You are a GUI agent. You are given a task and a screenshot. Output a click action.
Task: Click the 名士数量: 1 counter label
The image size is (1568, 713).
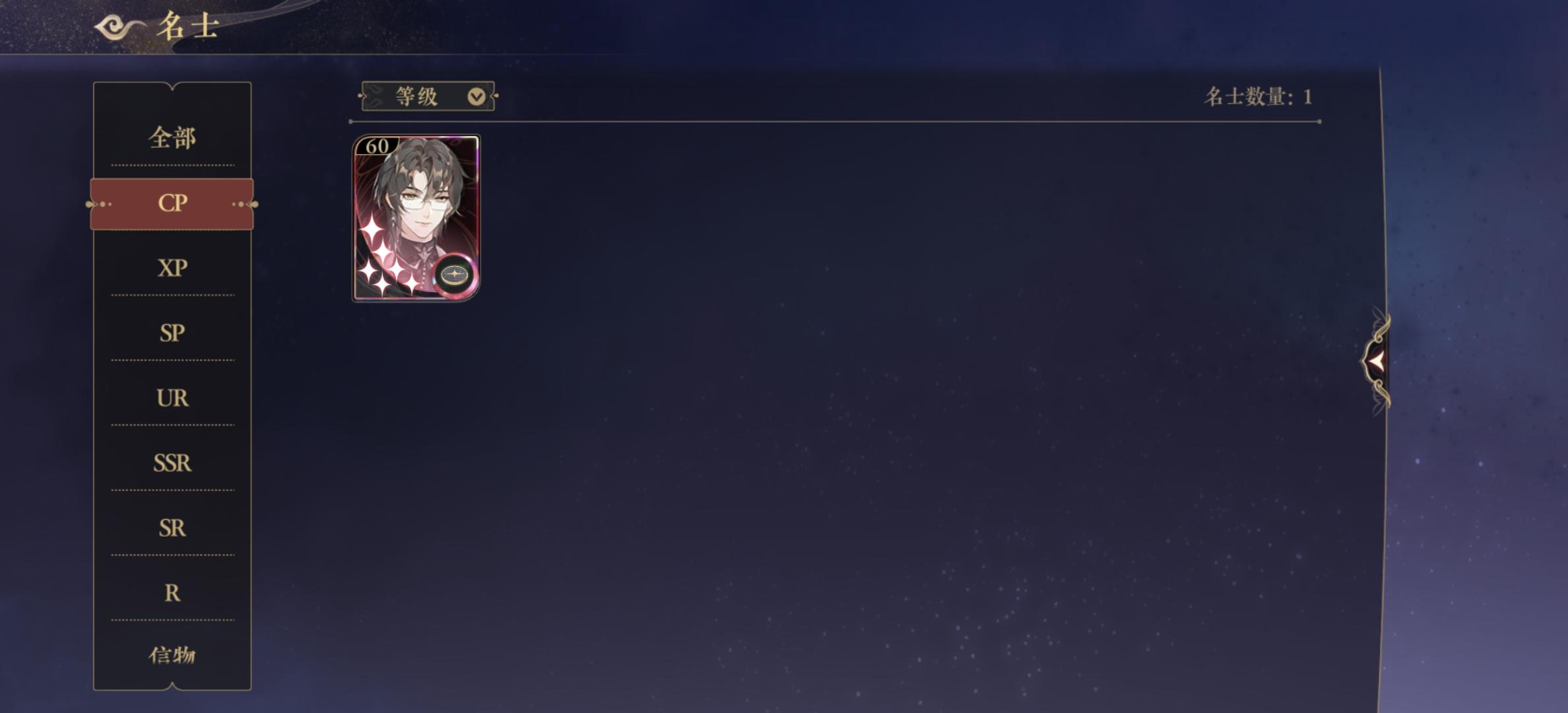pyautogui.click(x=1258, y=97)
